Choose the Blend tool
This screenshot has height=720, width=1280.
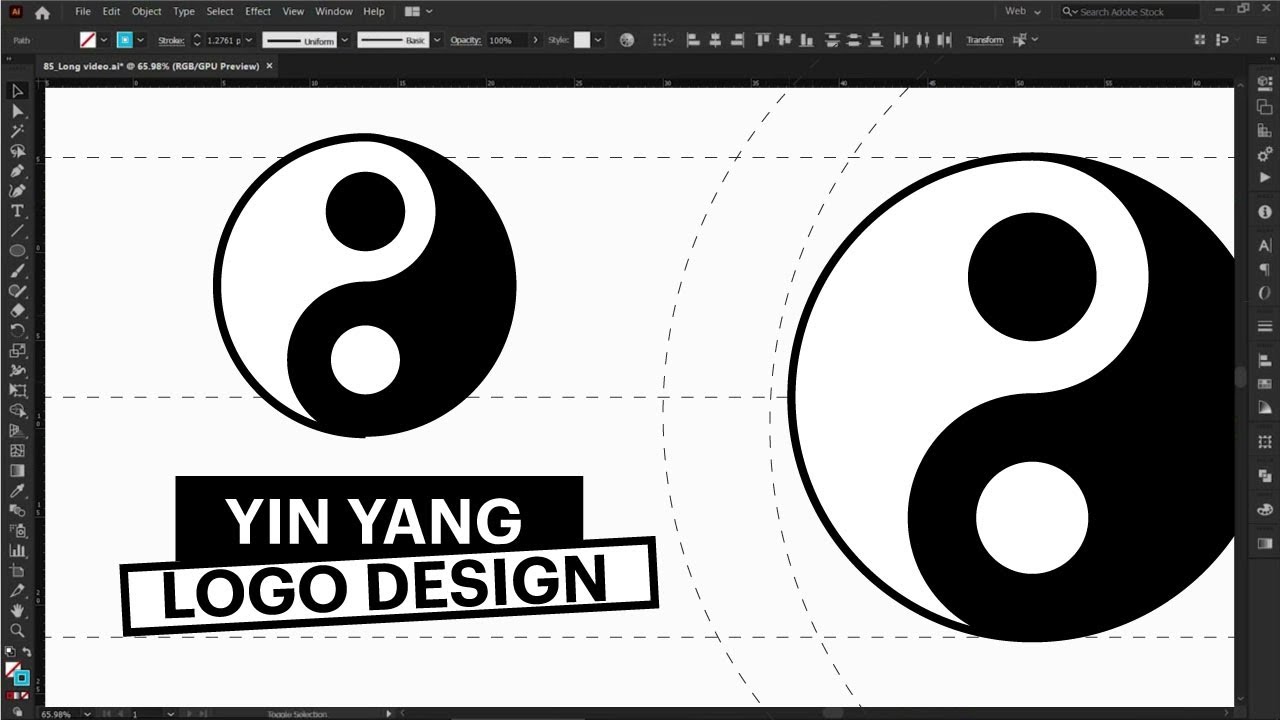point(17,510)
